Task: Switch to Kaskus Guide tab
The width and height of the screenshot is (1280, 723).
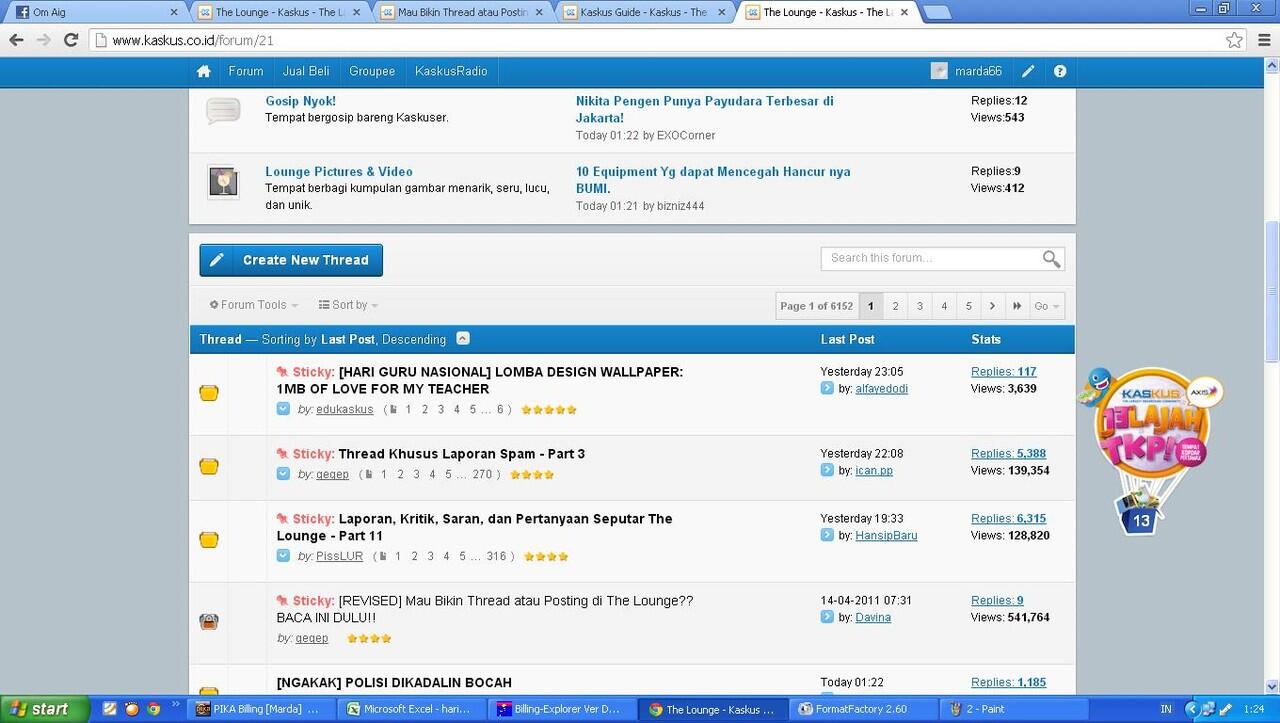Action: (x=645, y=12)
